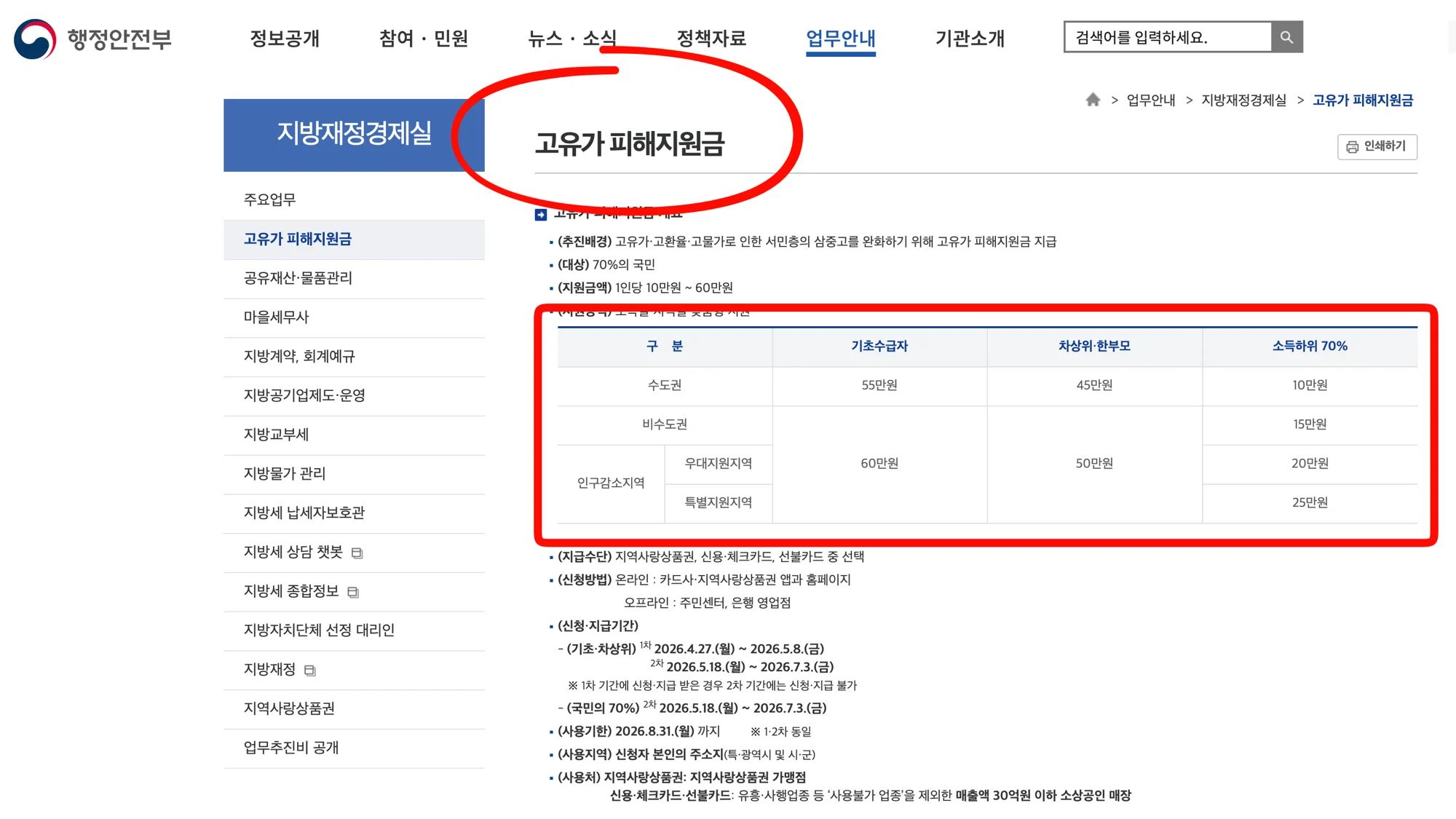
Task: Click the 15만원 table cell
Action: click(1310, 424)
